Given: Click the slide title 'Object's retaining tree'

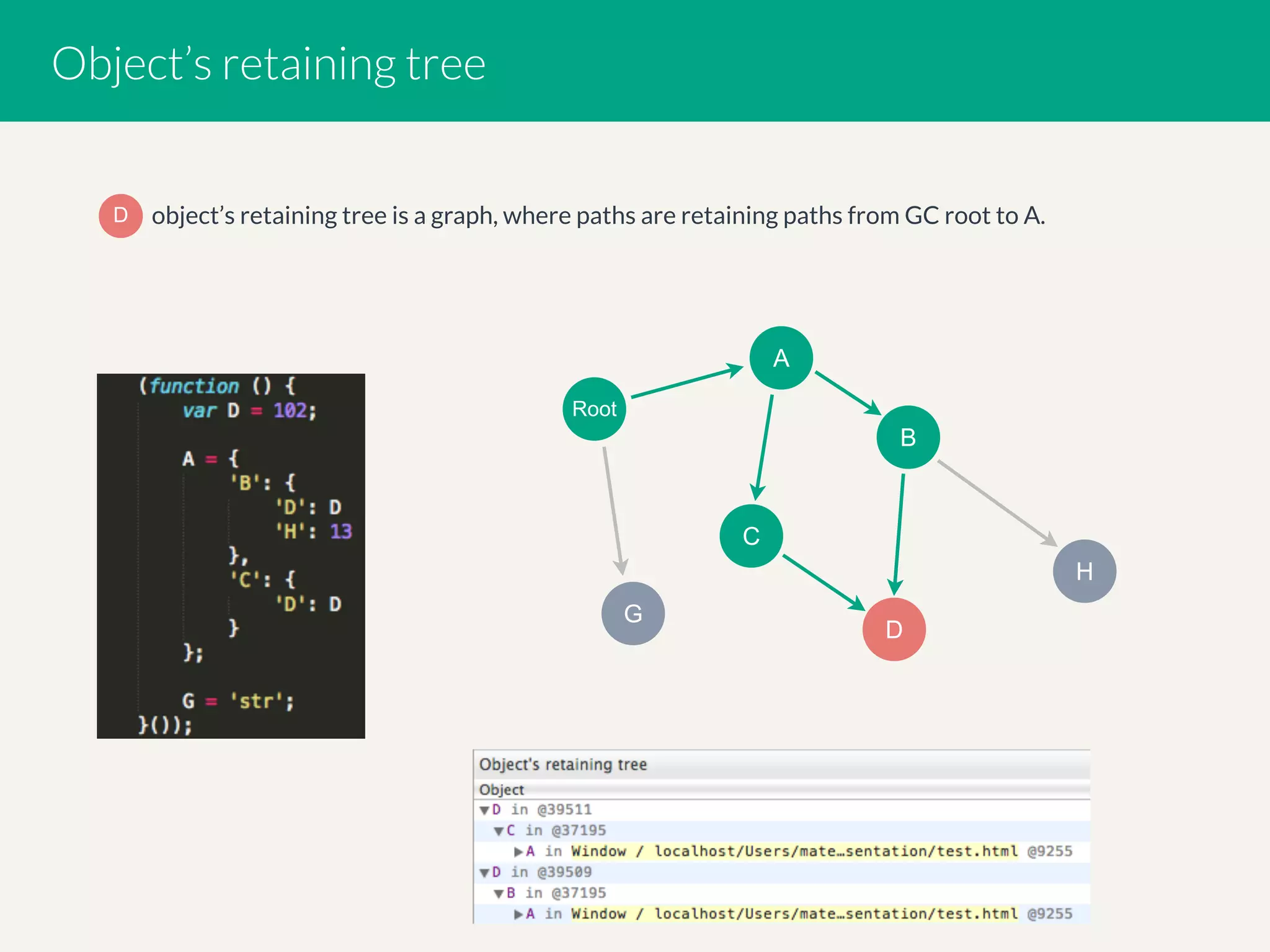Looking at the screenshot, I should 269,64.
